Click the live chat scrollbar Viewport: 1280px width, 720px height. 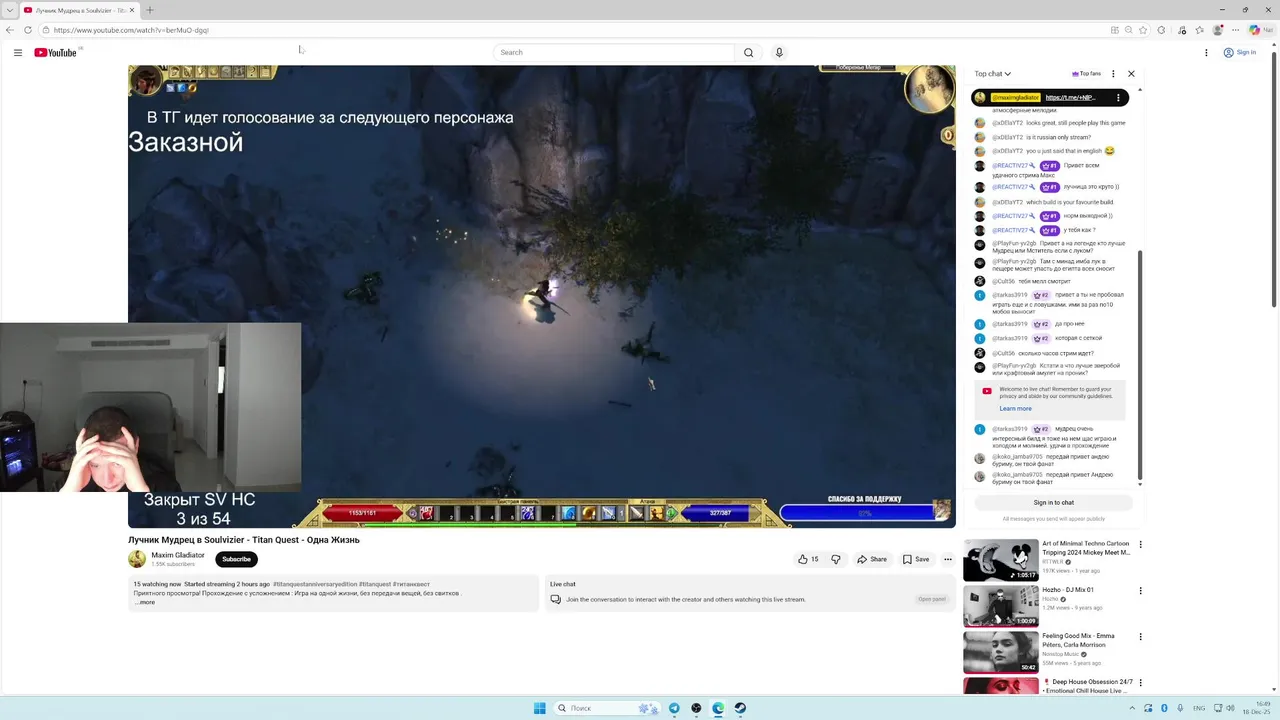(x=1140, y=365)
